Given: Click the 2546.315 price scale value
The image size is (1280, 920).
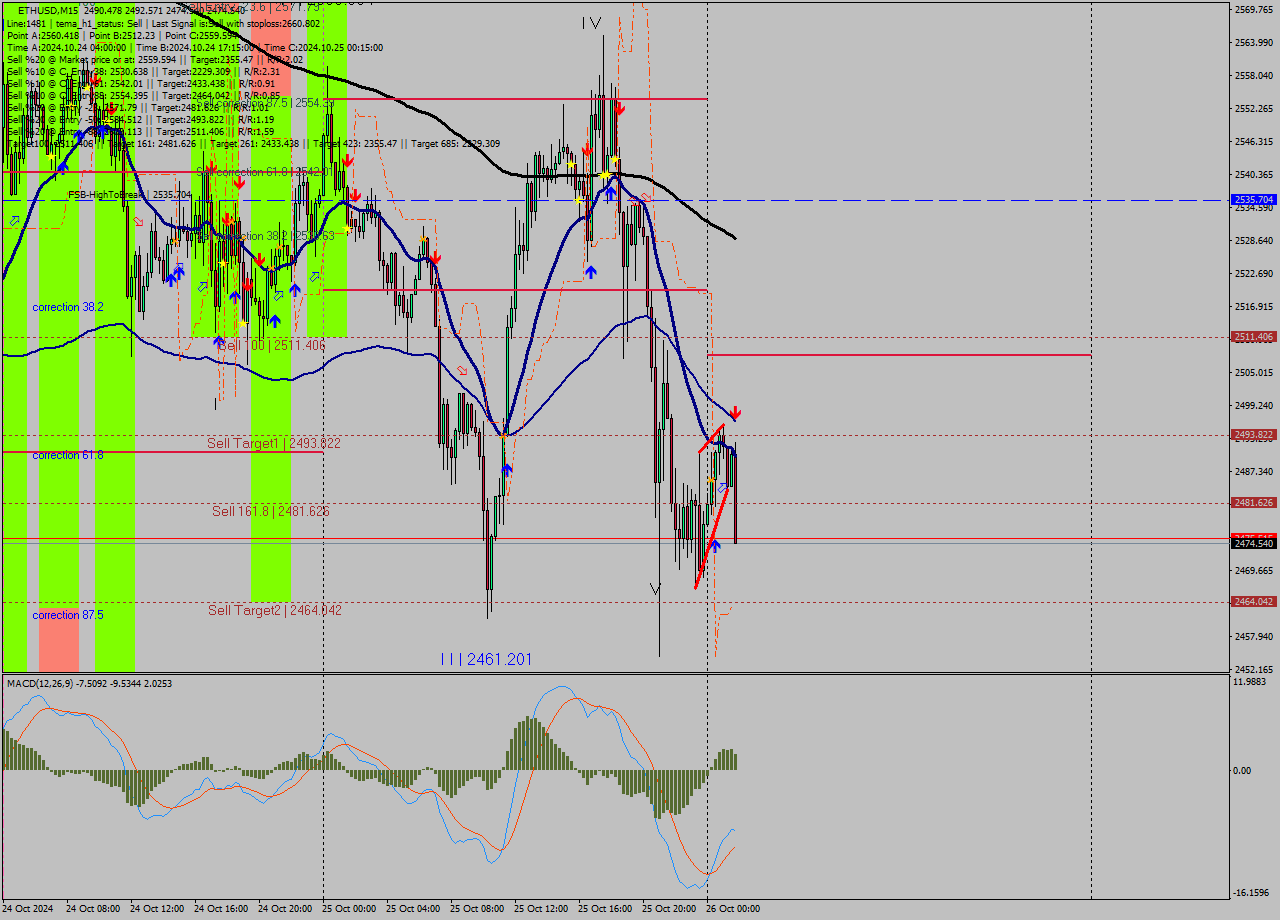Looking at the screenshot, I should click(1254, 141).
